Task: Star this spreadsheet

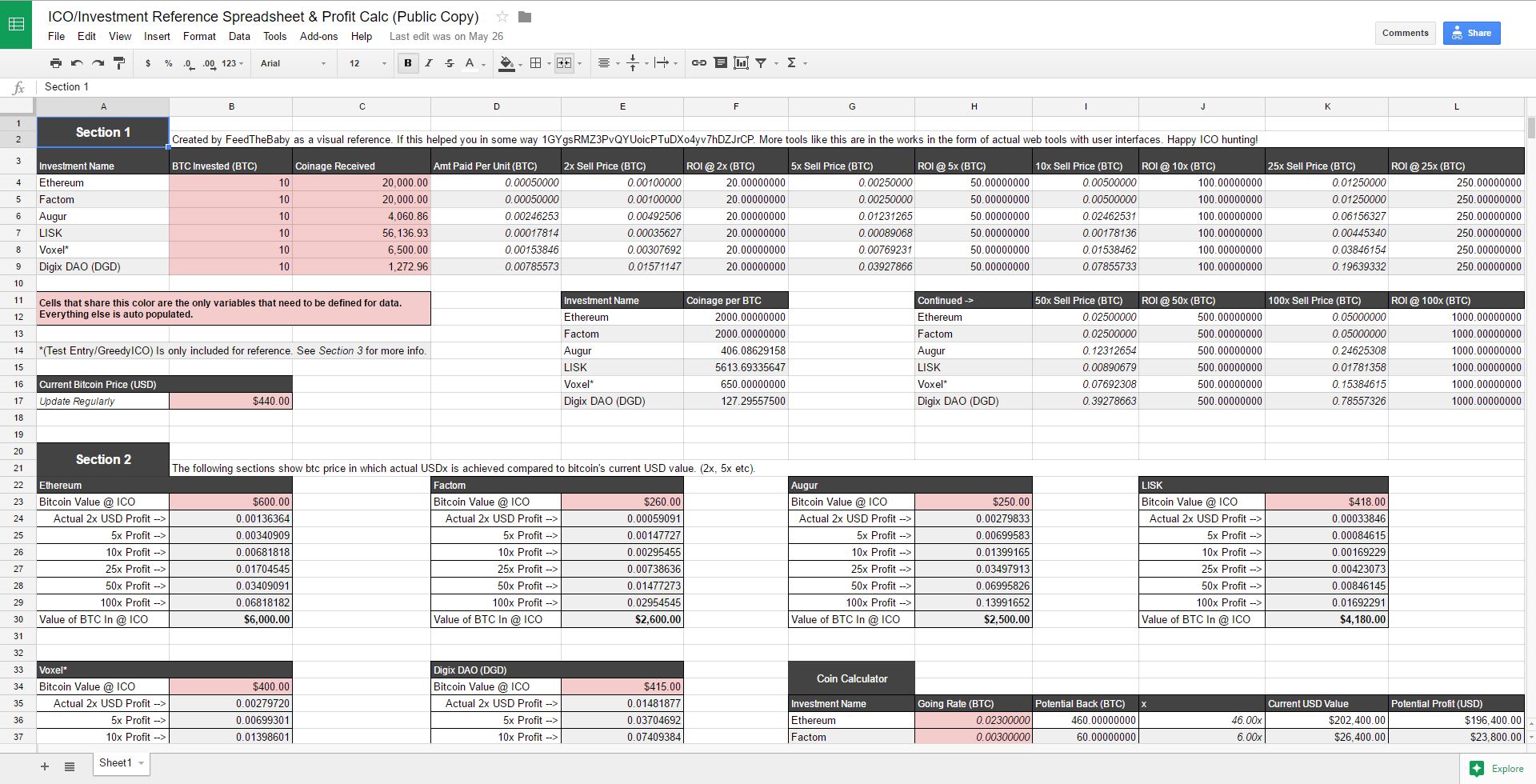Action: point(502,17)
